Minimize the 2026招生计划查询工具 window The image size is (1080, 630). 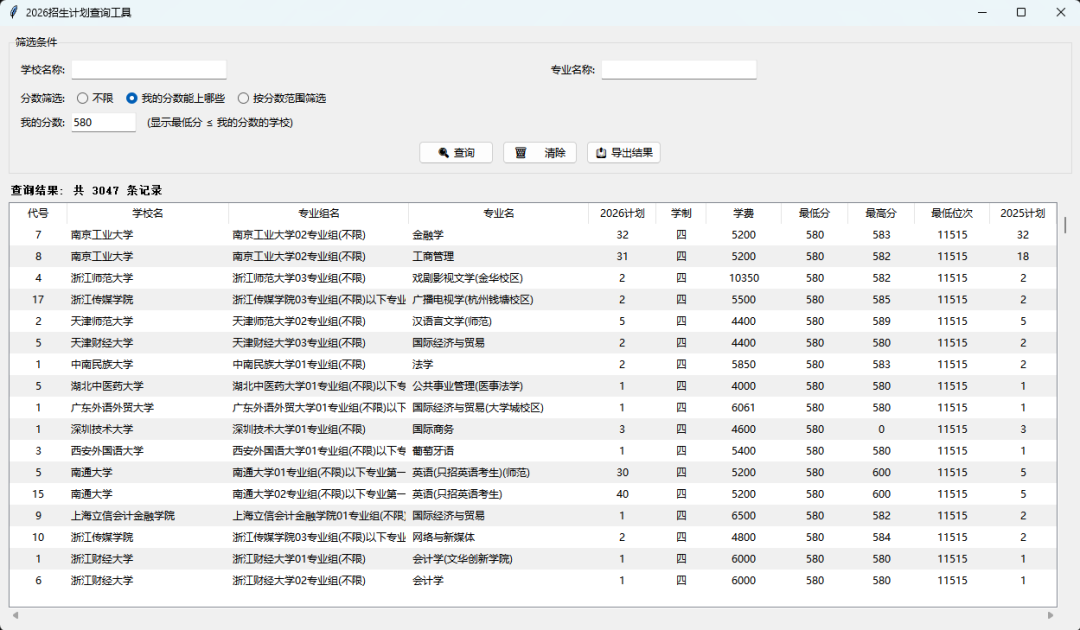(x=982, y=12)
